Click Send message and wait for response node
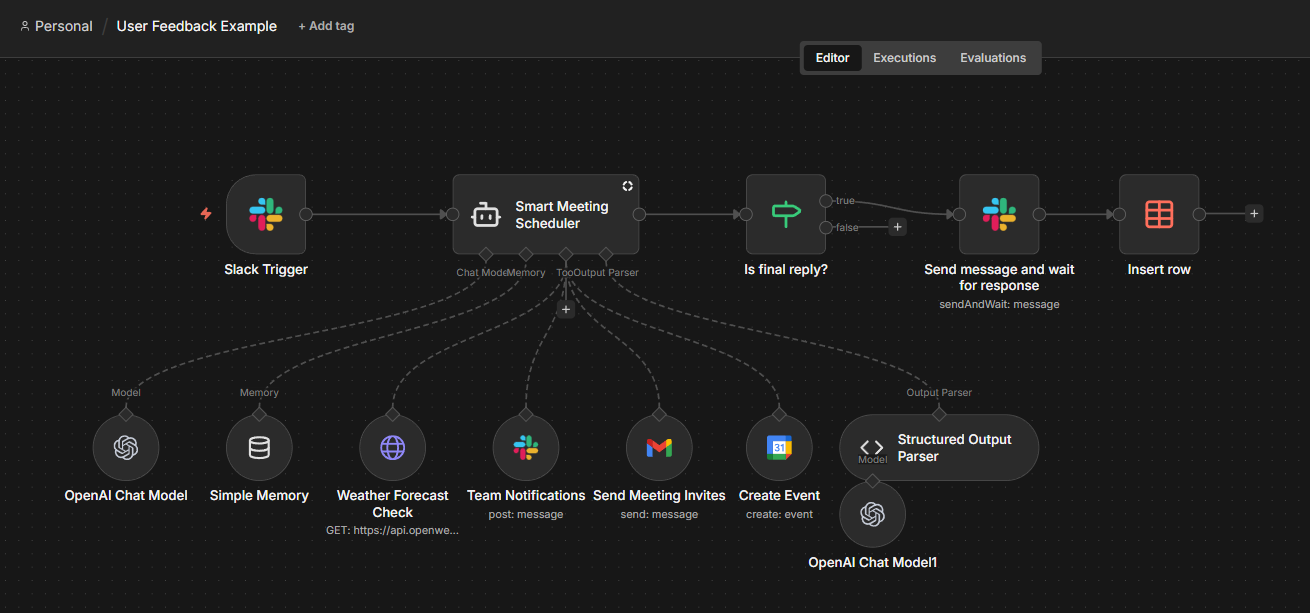The image size is (1310, 613). click(999, 213)
